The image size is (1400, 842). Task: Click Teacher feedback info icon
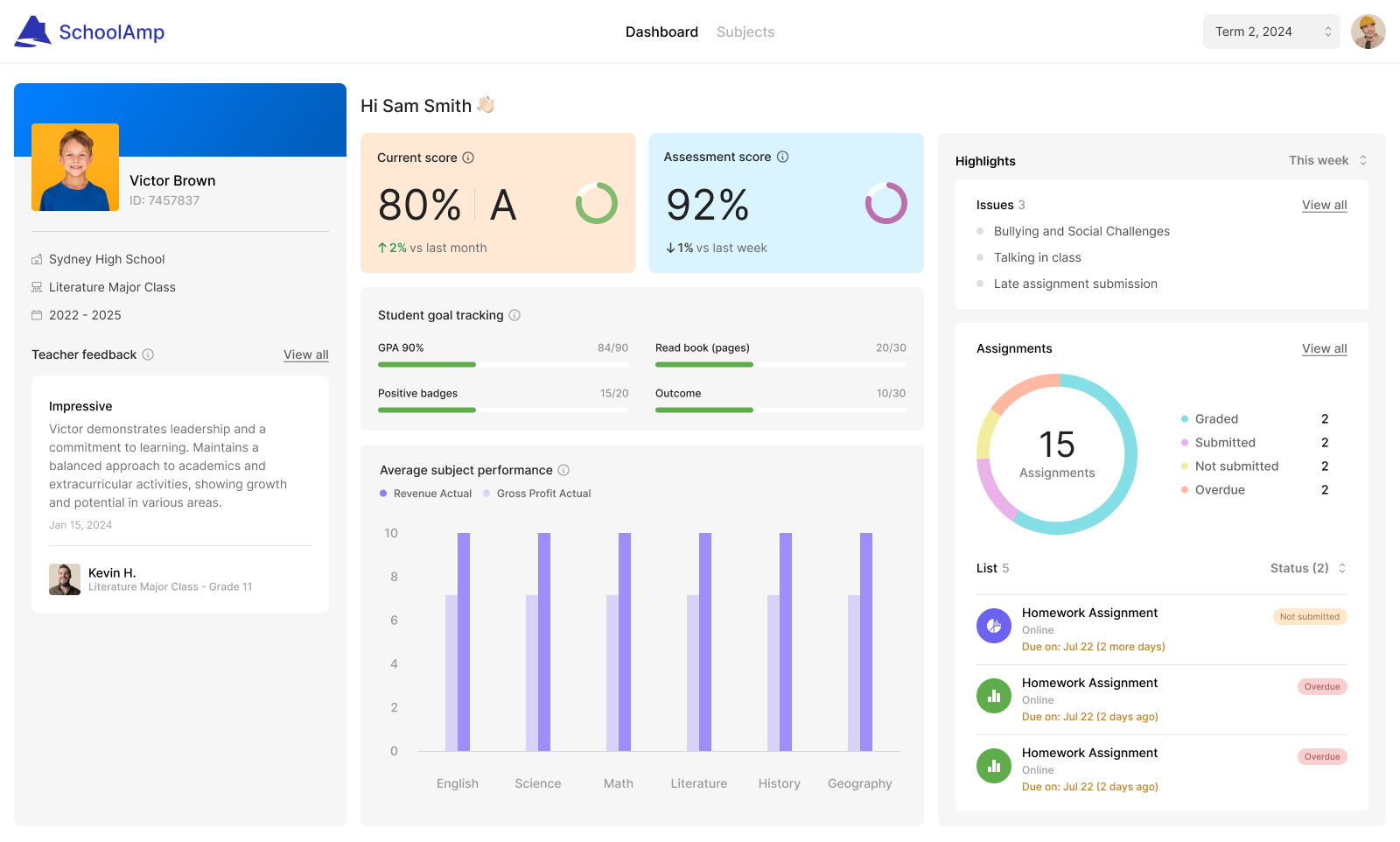click(x=148, y=354)
